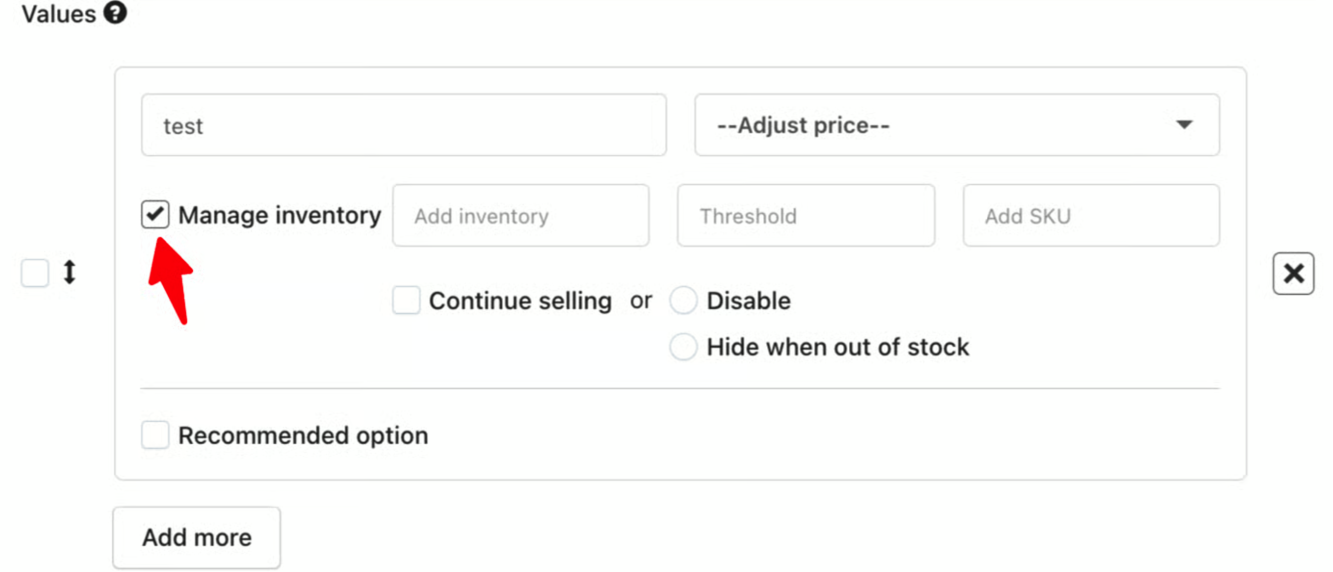
Task: Tick the Recommended option checkbox
Action: 155,435
